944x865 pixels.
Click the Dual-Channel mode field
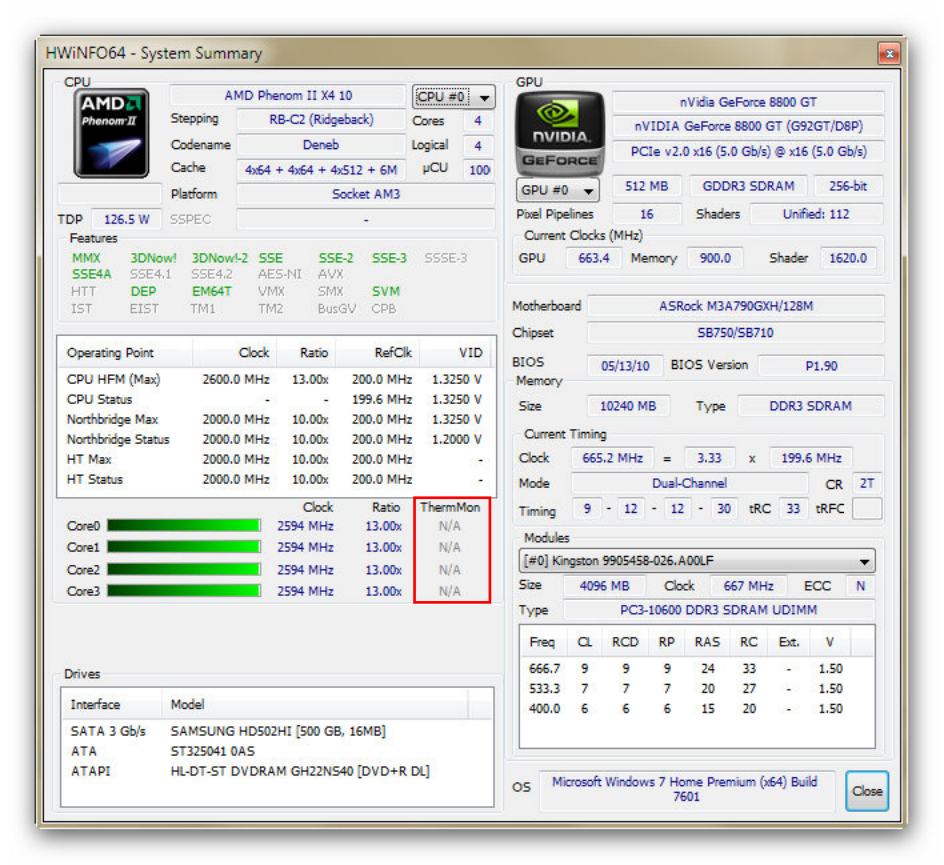point(689,483)
